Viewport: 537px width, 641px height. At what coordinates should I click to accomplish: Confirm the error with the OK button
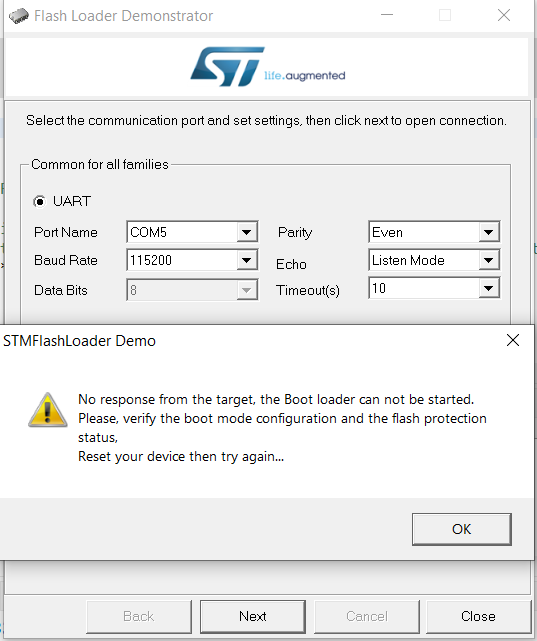point(462,529)
